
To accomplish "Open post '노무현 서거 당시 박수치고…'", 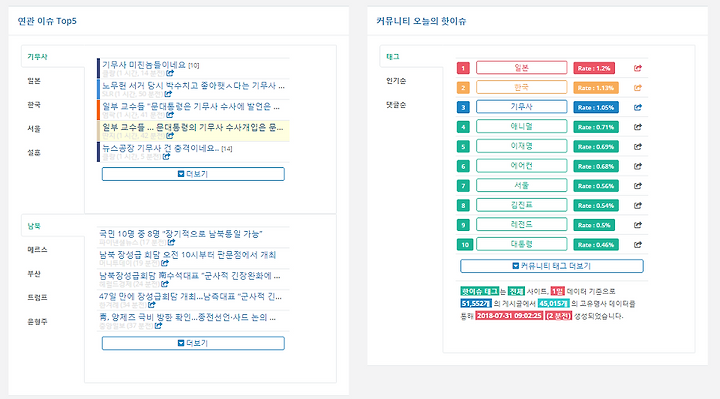I will click(x=193, y=86).
